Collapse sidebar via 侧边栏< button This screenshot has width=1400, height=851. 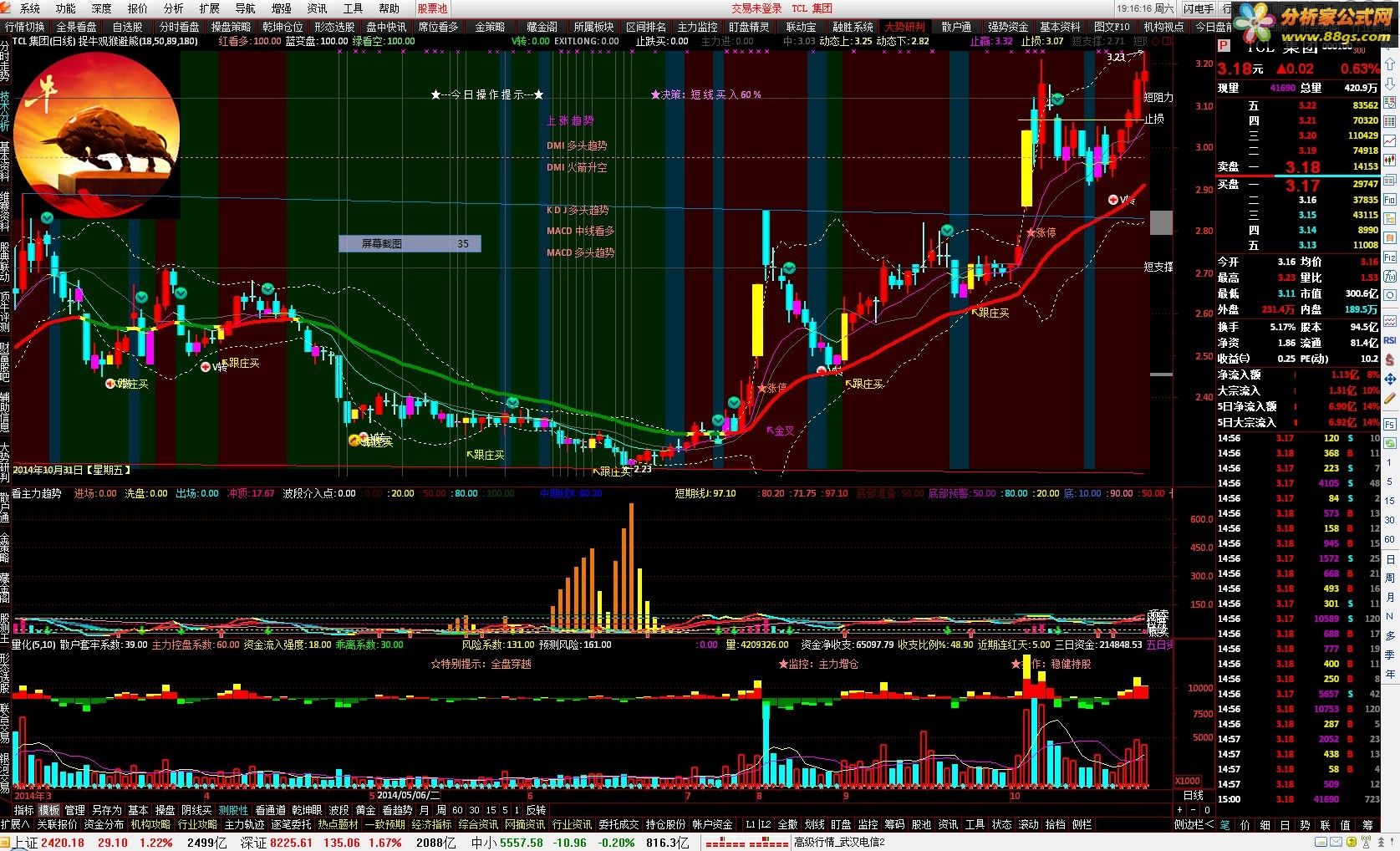1193,824
